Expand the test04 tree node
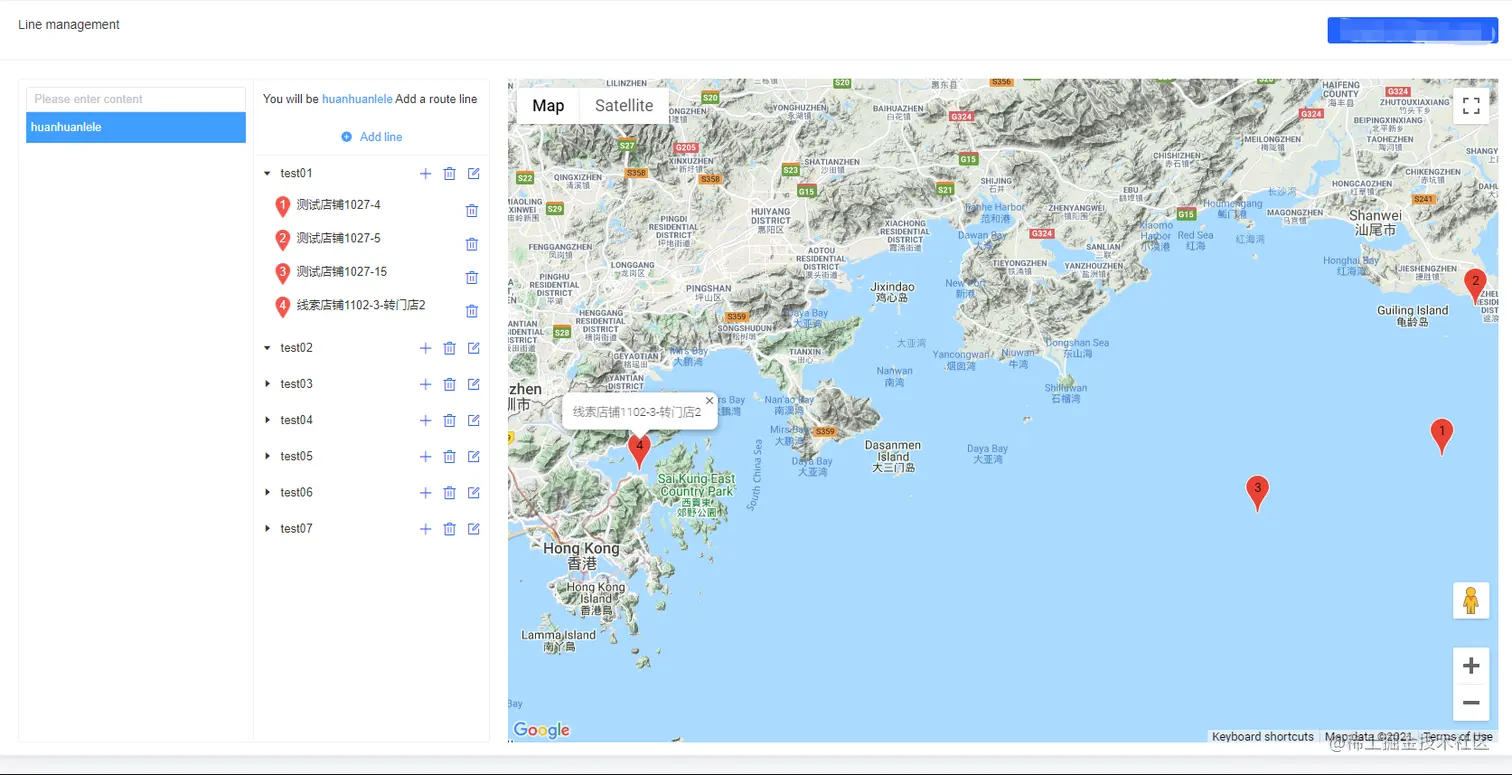The width and height of the screenshot is (1512, 775). pos(267,420)
